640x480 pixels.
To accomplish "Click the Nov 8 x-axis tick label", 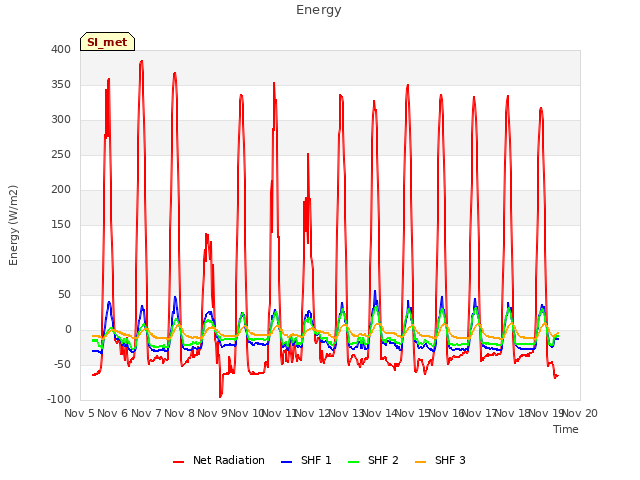I will point(180,413).
